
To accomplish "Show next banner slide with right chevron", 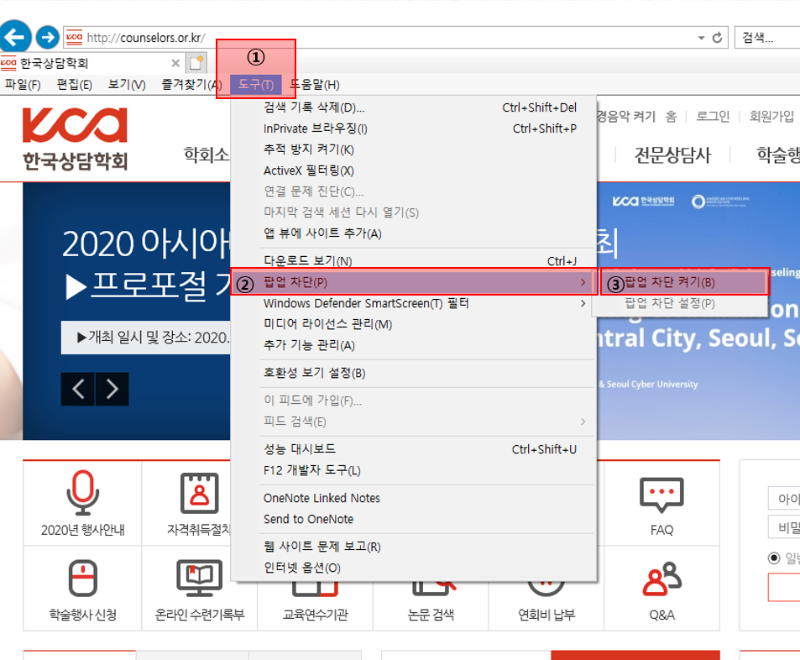I will (x=112, y=389).
